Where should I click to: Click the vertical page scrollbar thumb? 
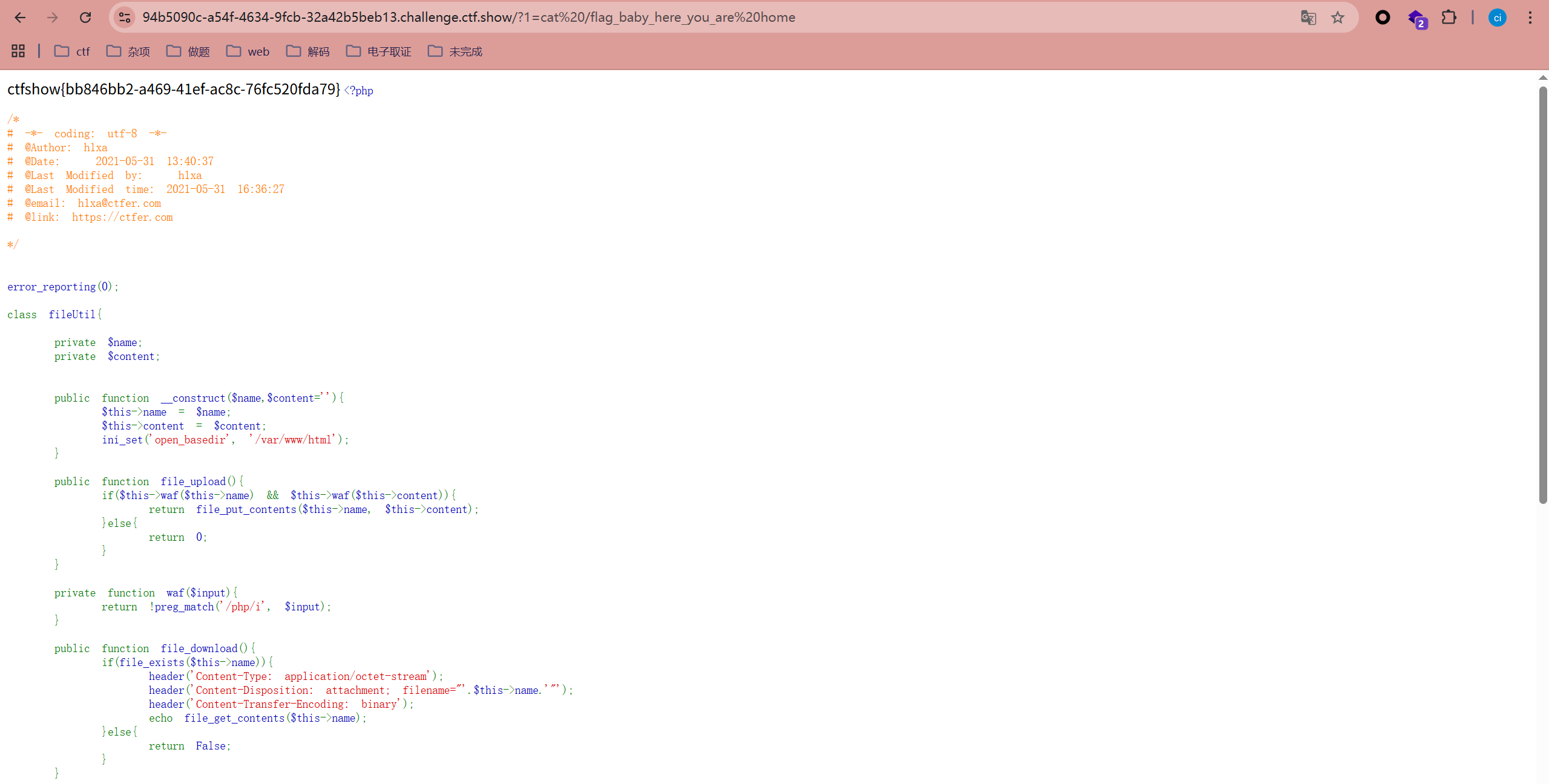tap(1543, 293)
